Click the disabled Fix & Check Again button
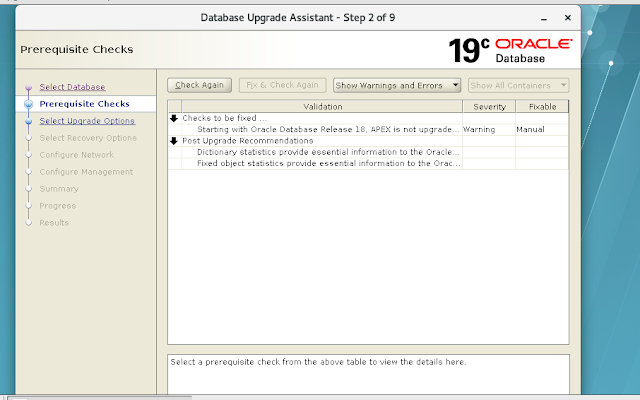This screenshot has height=400, width=640. 282,85
